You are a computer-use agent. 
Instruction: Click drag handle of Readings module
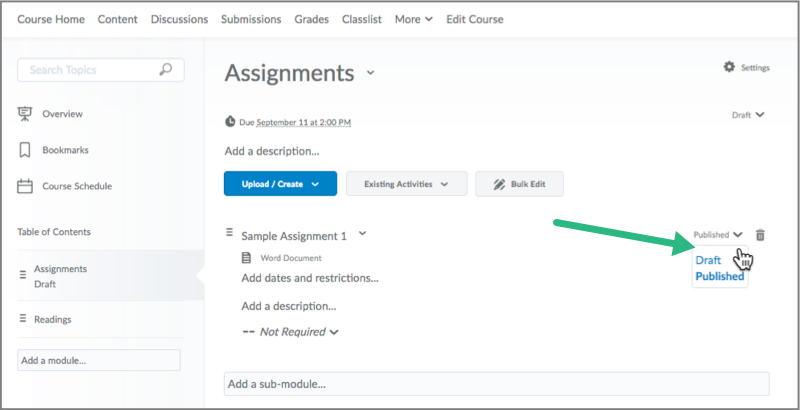click(22, 318)
